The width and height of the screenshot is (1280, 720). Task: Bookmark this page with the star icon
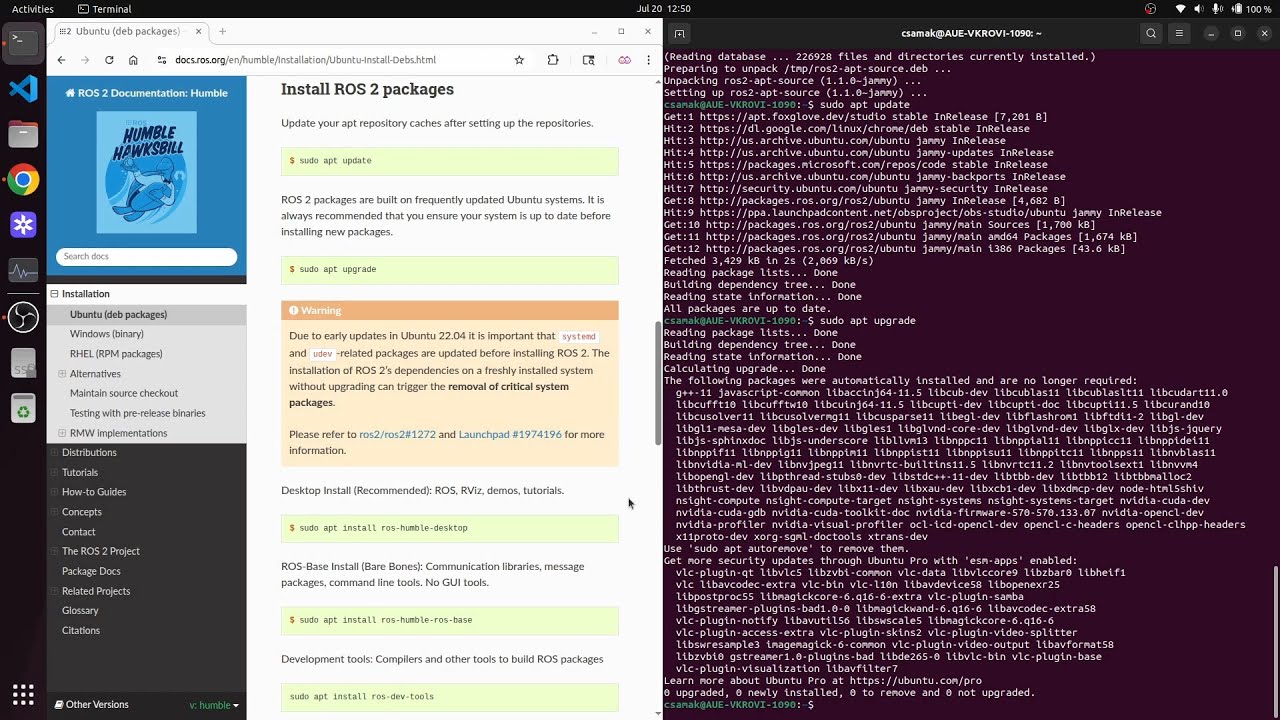point(519,60)
